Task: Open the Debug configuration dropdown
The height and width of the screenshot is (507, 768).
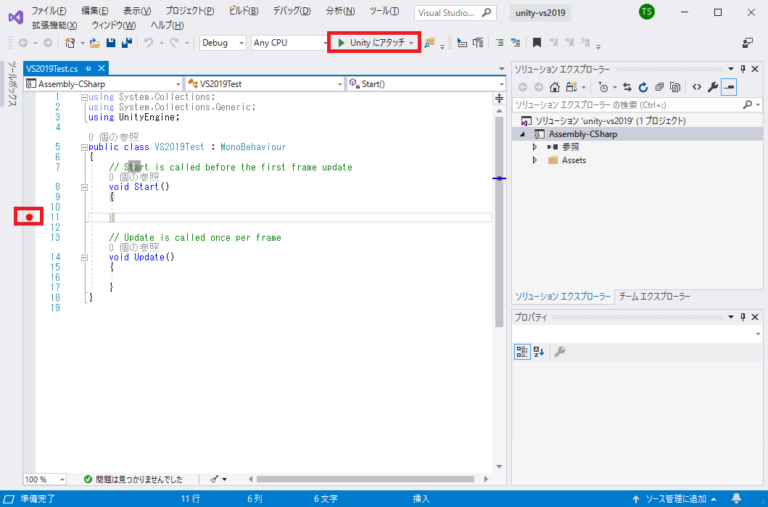Action: tap(222, 43)
